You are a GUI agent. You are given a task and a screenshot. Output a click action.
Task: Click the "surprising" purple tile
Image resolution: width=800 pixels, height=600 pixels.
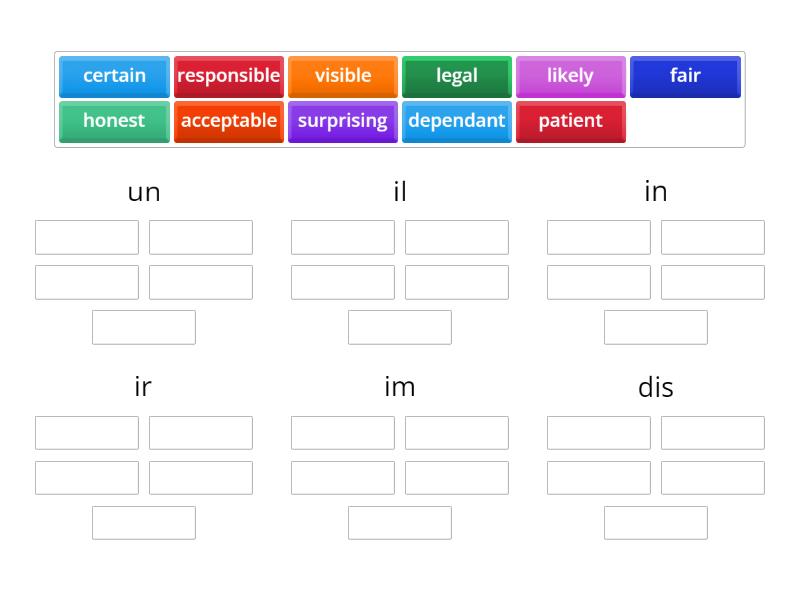(x=342, y=121)
